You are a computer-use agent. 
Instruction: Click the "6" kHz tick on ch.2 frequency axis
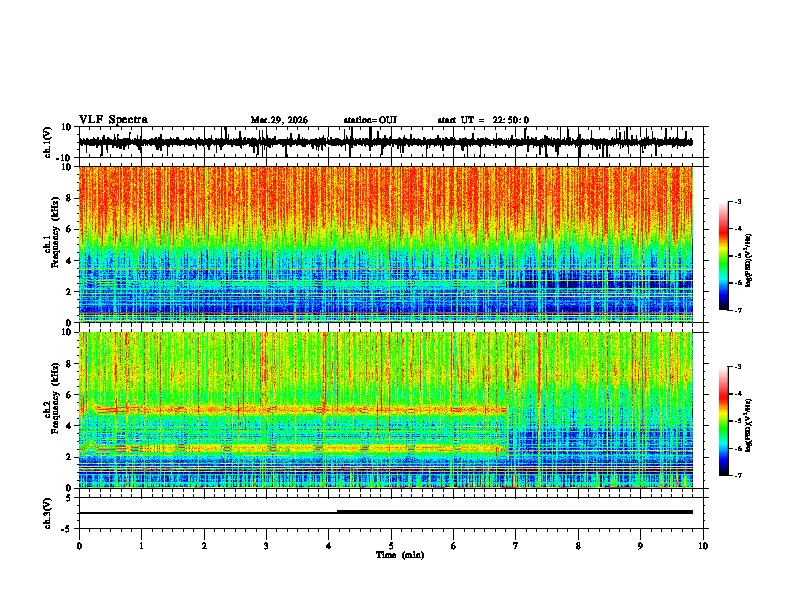(69, 394)
